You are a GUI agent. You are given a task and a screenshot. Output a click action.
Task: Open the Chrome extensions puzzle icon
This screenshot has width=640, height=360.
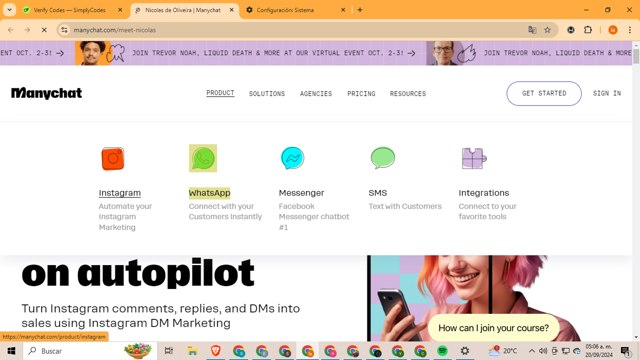point(588,30)
